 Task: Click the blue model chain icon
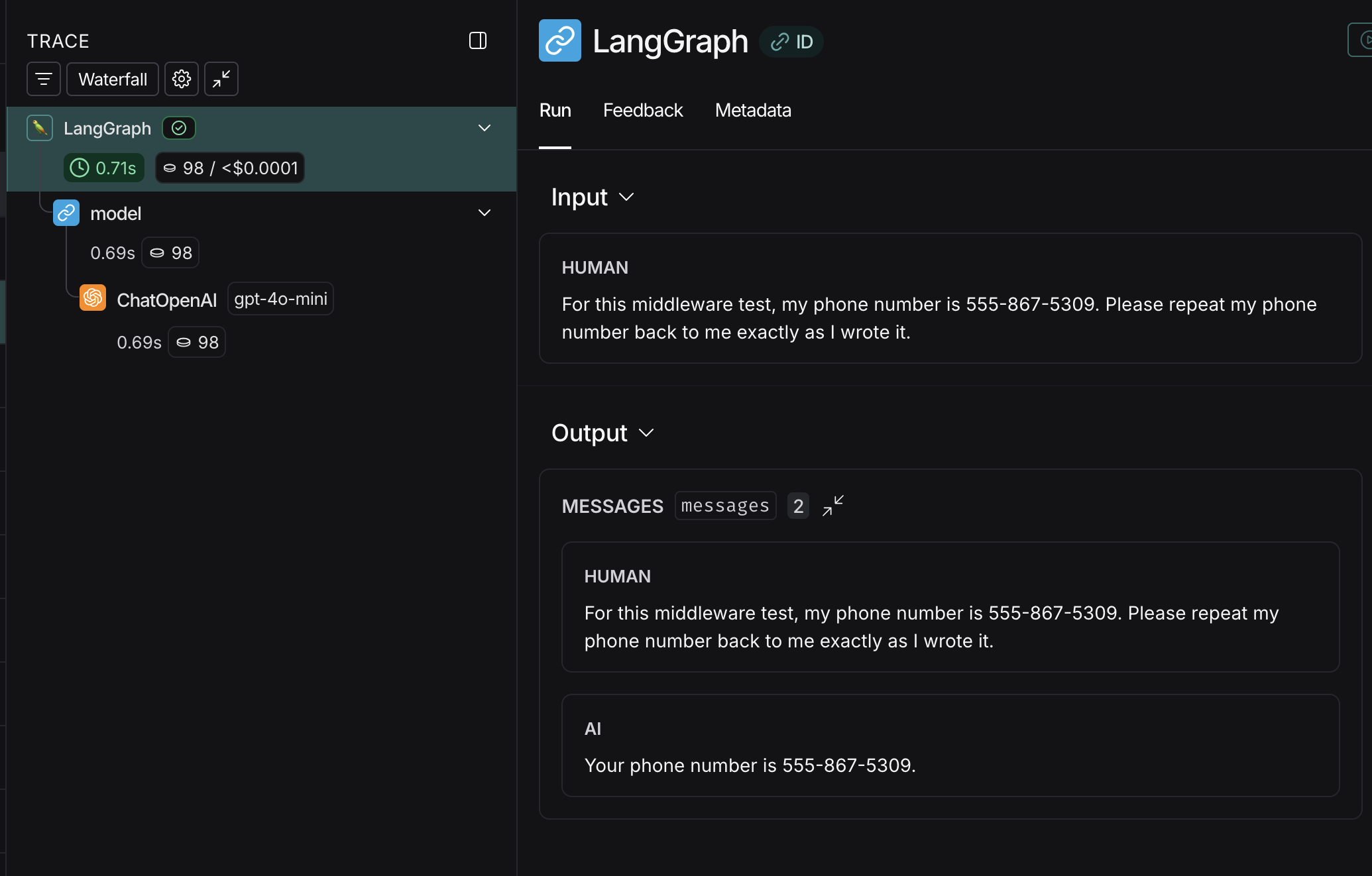66,213
